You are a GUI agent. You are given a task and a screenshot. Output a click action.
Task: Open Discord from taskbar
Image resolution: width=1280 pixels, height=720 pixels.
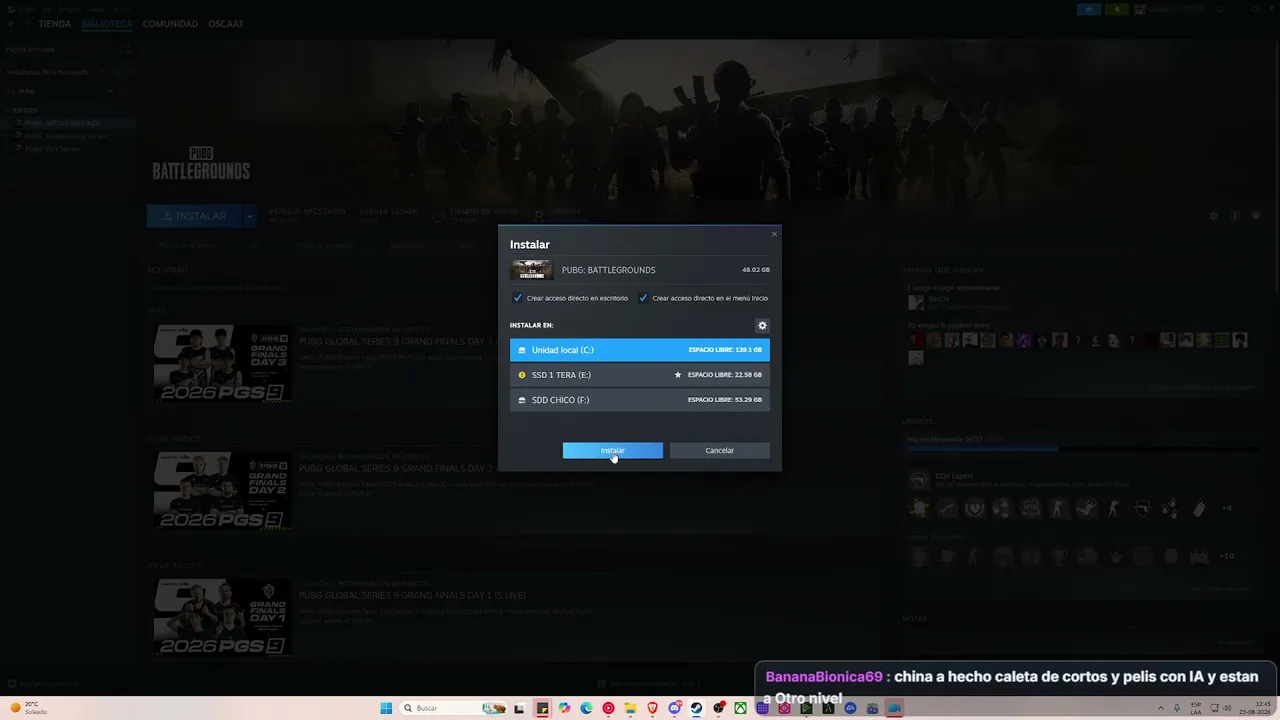click(675, 708)
